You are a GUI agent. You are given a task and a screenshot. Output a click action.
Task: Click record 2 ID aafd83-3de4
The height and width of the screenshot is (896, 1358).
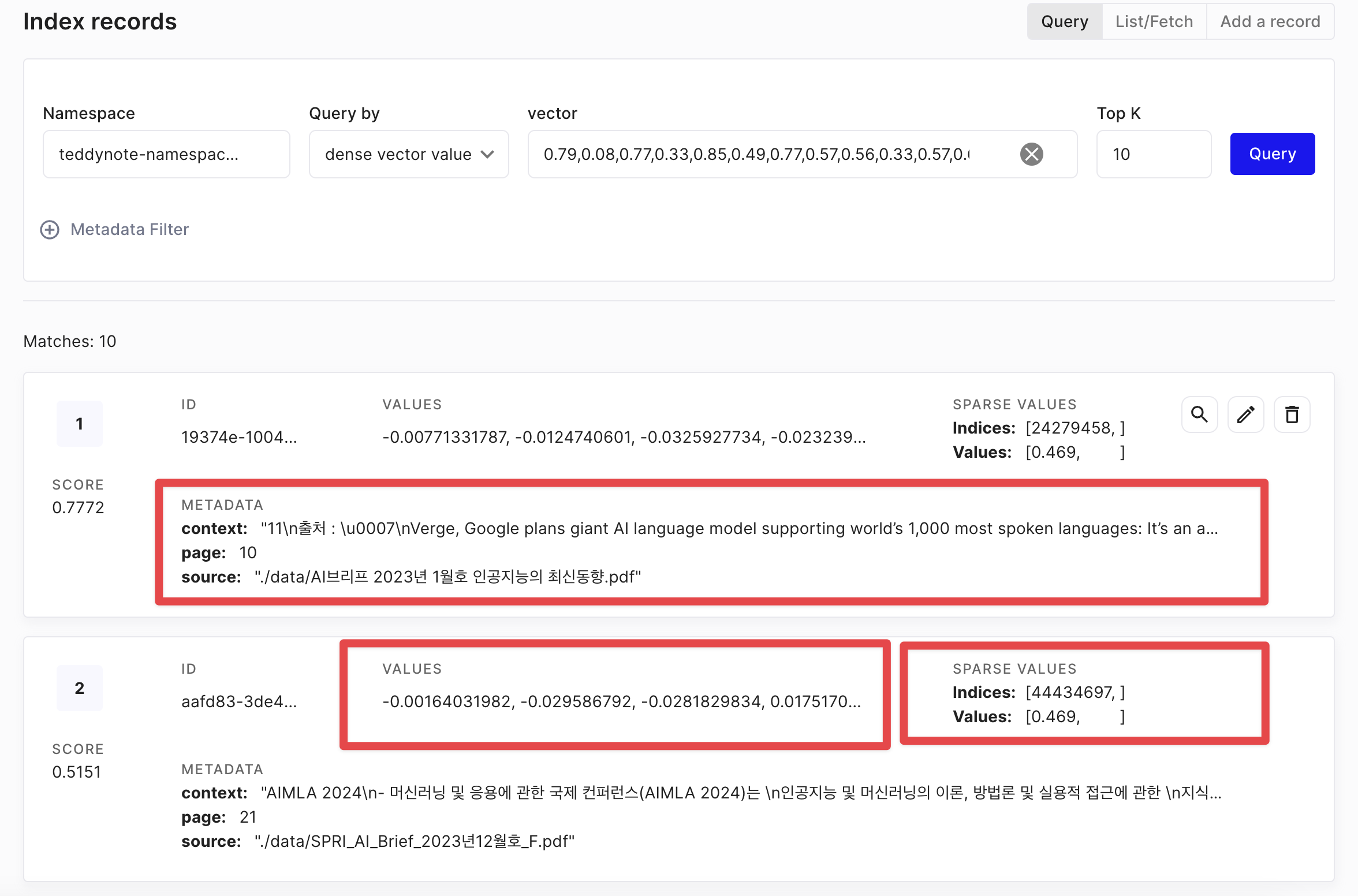[x=239, y=701]
